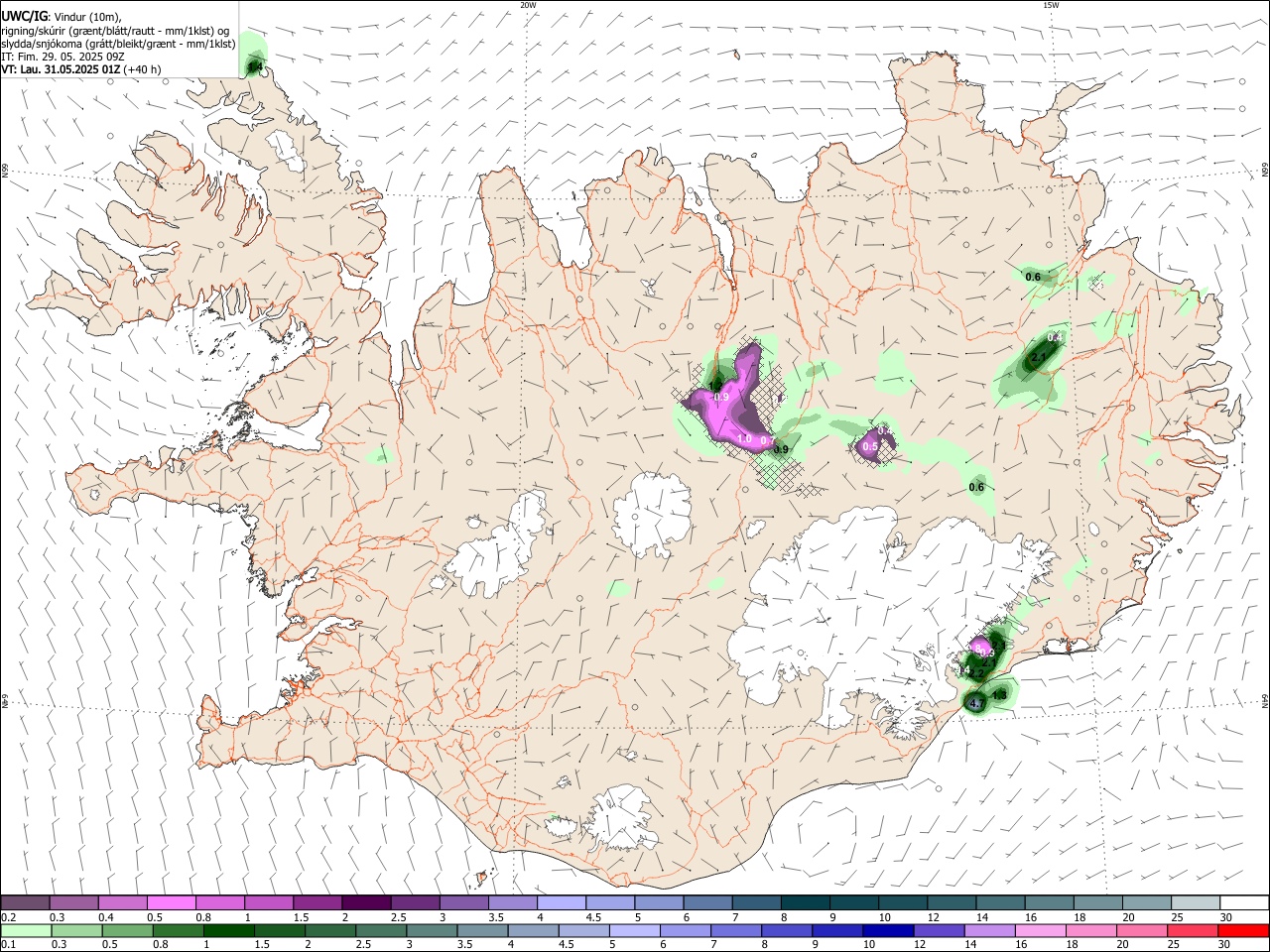Click the dark teal 8–9 snow legend swatch
The width and height of the screenshot is (1270, 952).
point(807,902)
